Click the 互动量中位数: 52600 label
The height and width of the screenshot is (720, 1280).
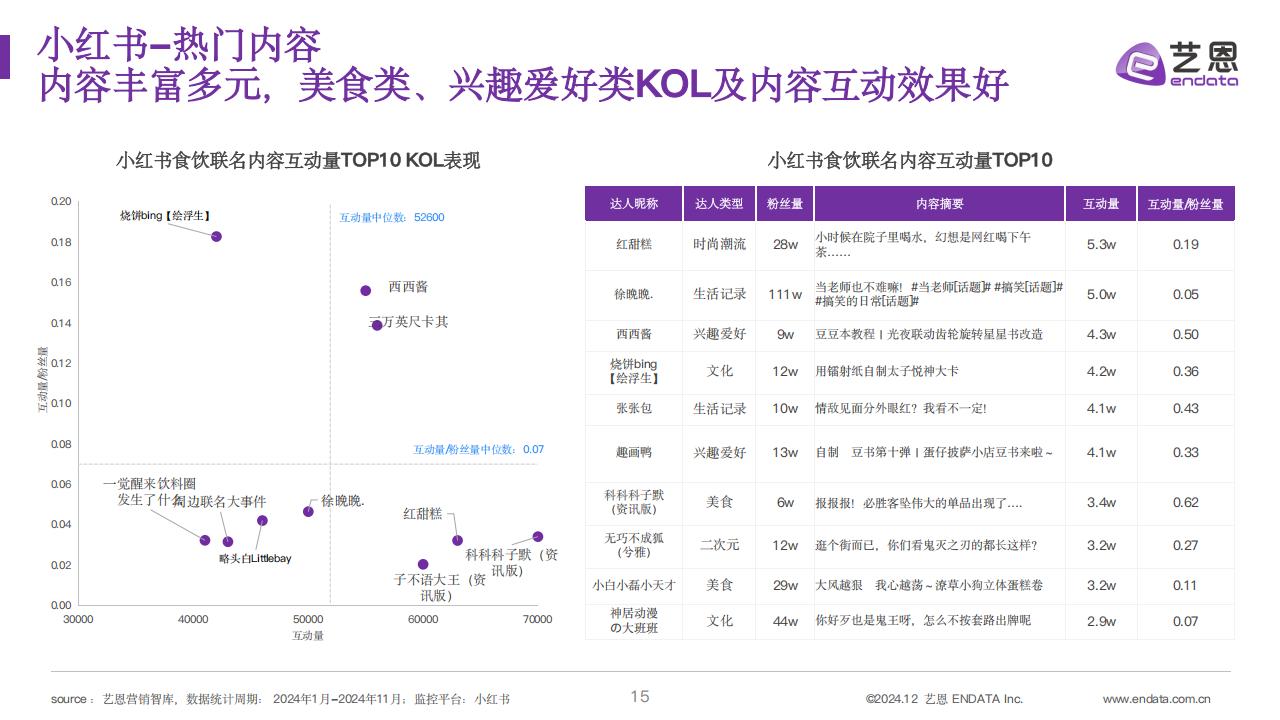pyautogui.click(x=392, y=217)
